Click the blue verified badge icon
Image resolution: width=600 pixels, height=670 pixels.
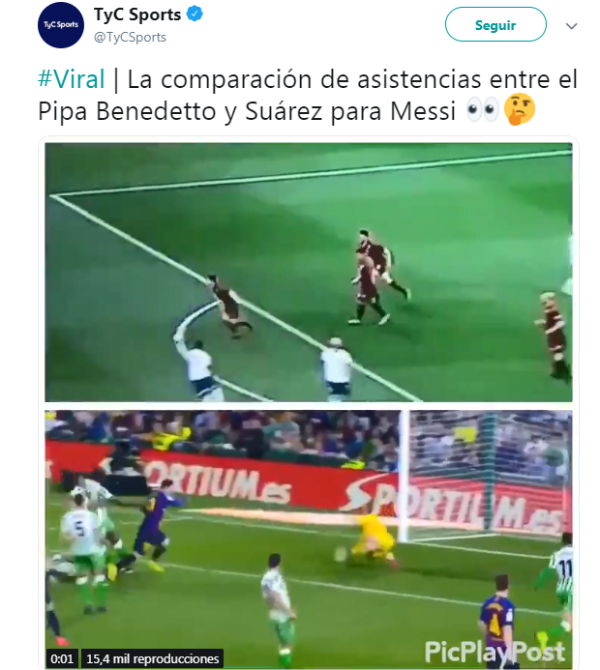click(195, 14)
